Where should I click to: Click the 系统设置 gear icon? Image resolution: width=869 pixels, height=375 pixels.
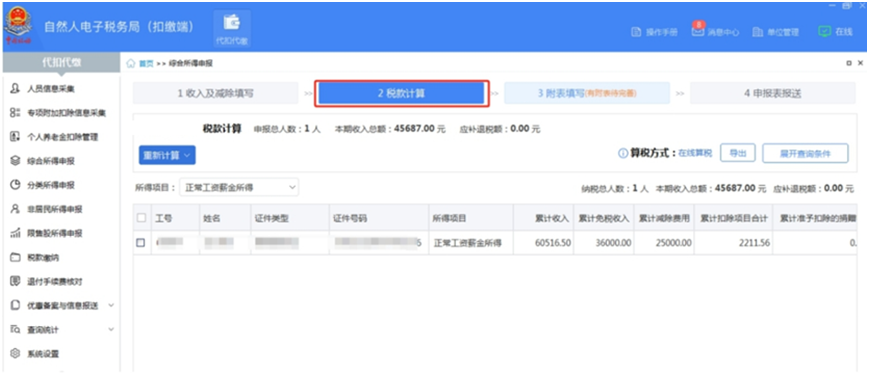[x=15, y=353]
